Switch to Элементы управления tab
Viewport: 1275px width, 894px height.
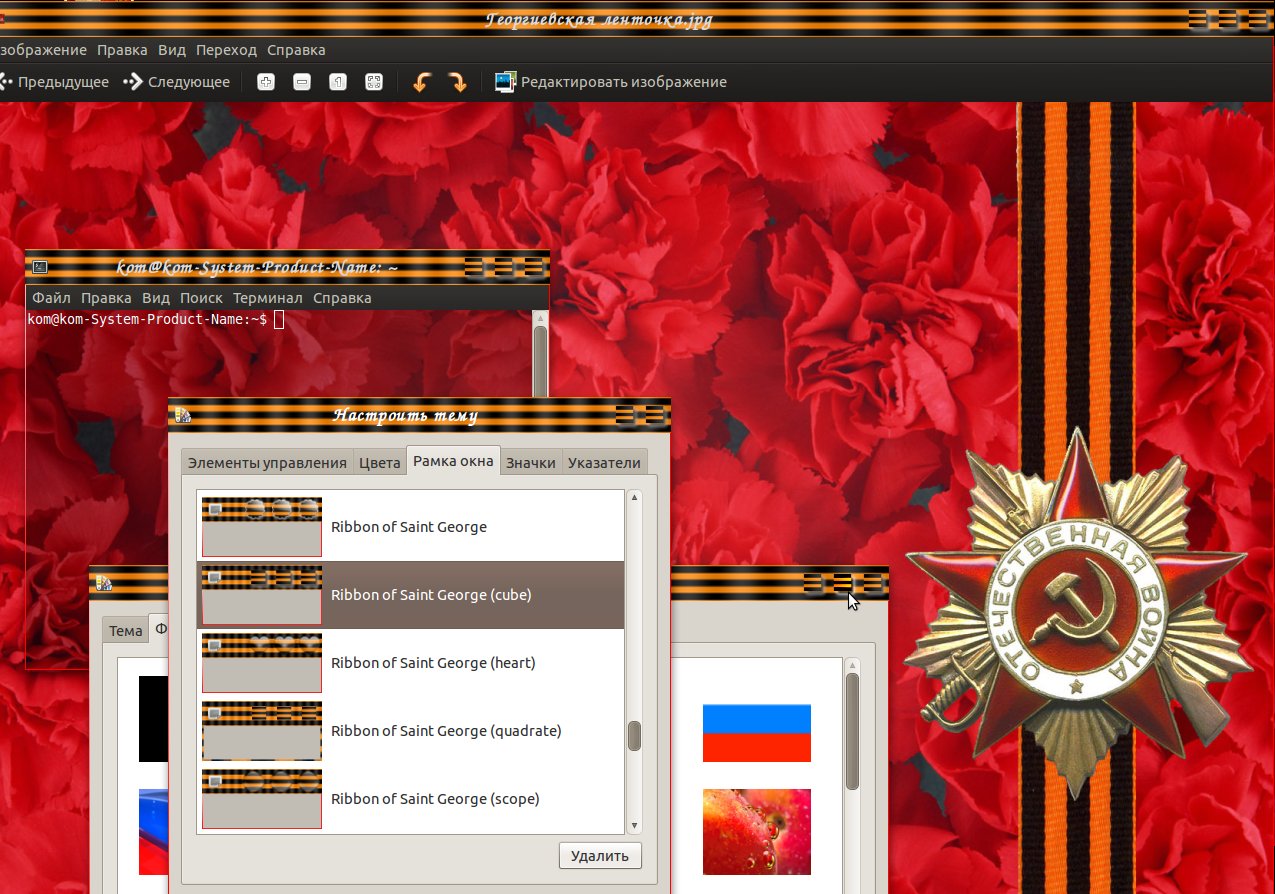[267, 462]
